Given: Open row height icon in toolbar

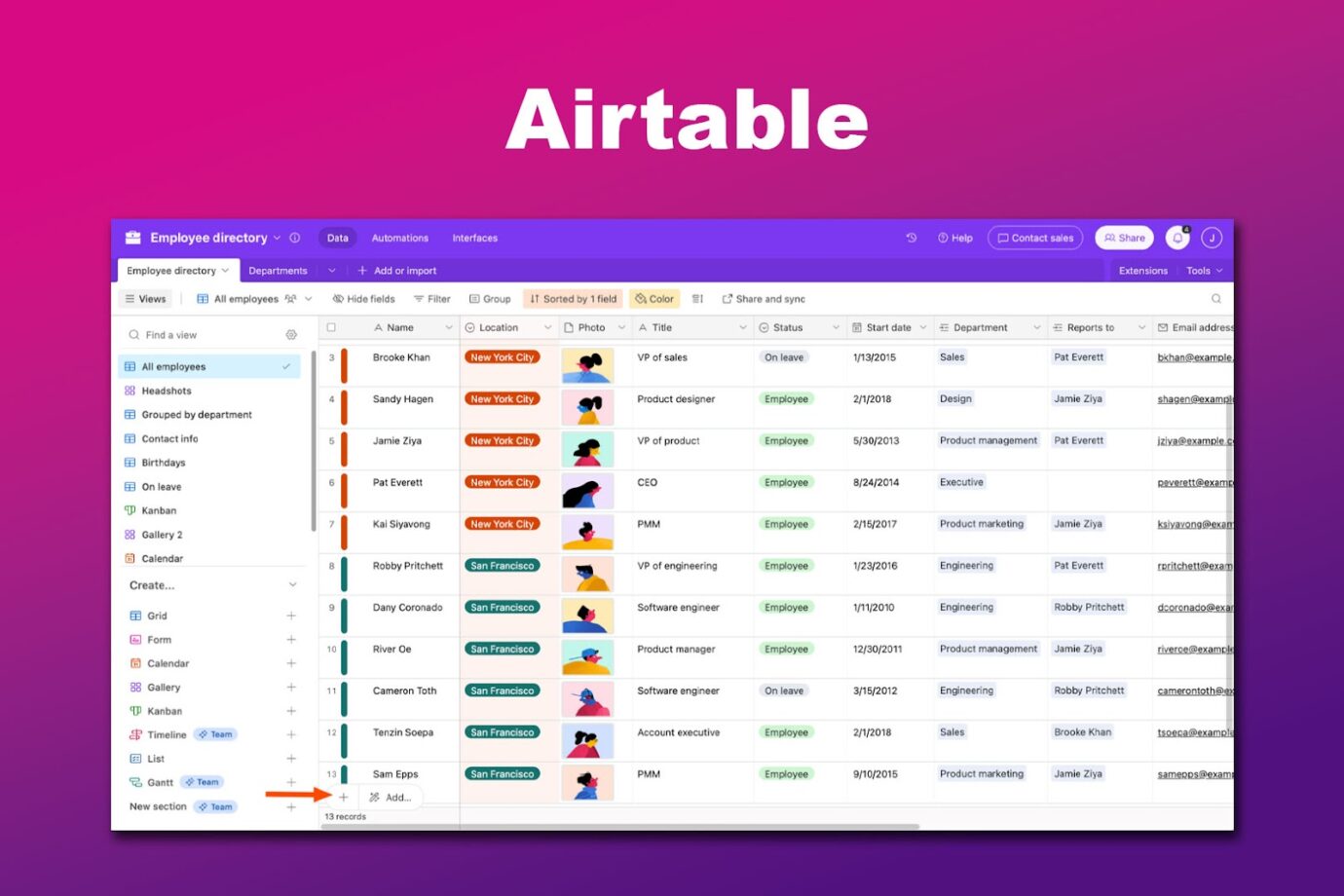Looking at the screenshot, I should (x=697, y=299).
